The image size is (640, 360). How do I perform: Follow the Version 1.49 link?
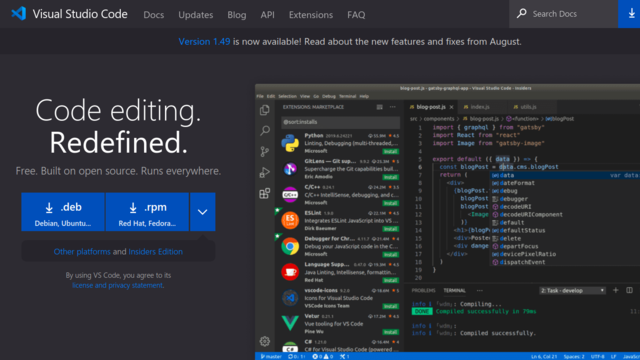pos(204,42)
